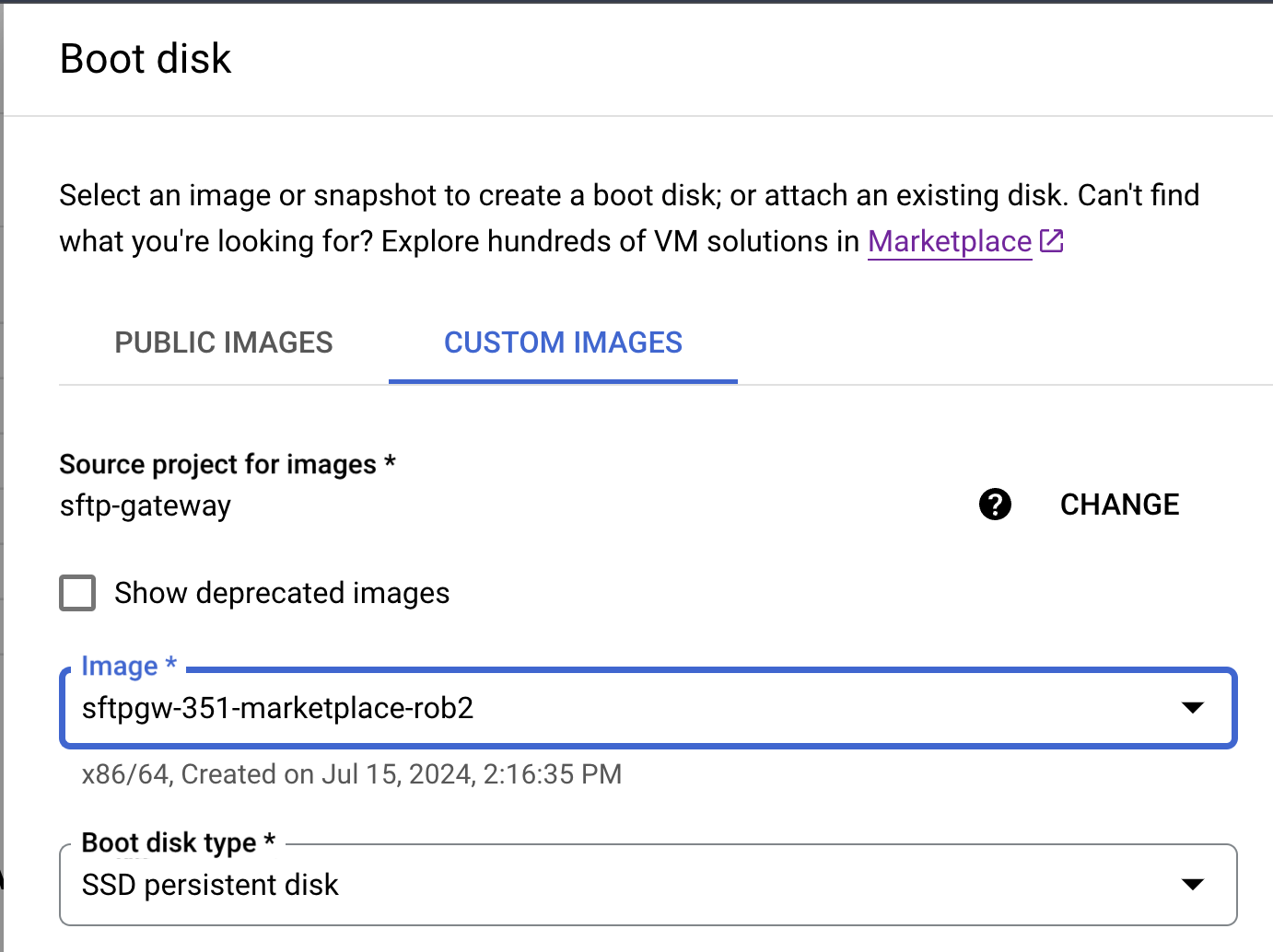Select the CUSTOM IMAGES tab
The height and width of the screenshot is (952, 1273).
563,342
